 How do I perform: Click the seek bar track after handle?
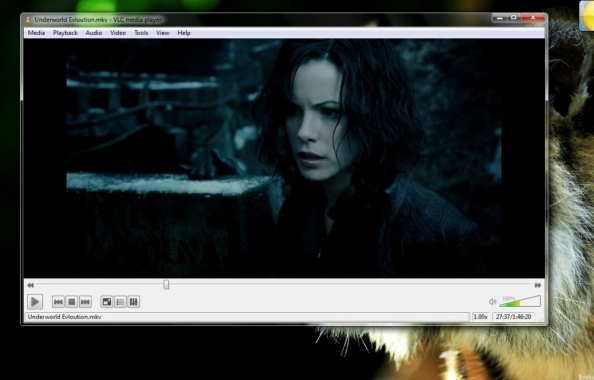(x=350, y=285)
